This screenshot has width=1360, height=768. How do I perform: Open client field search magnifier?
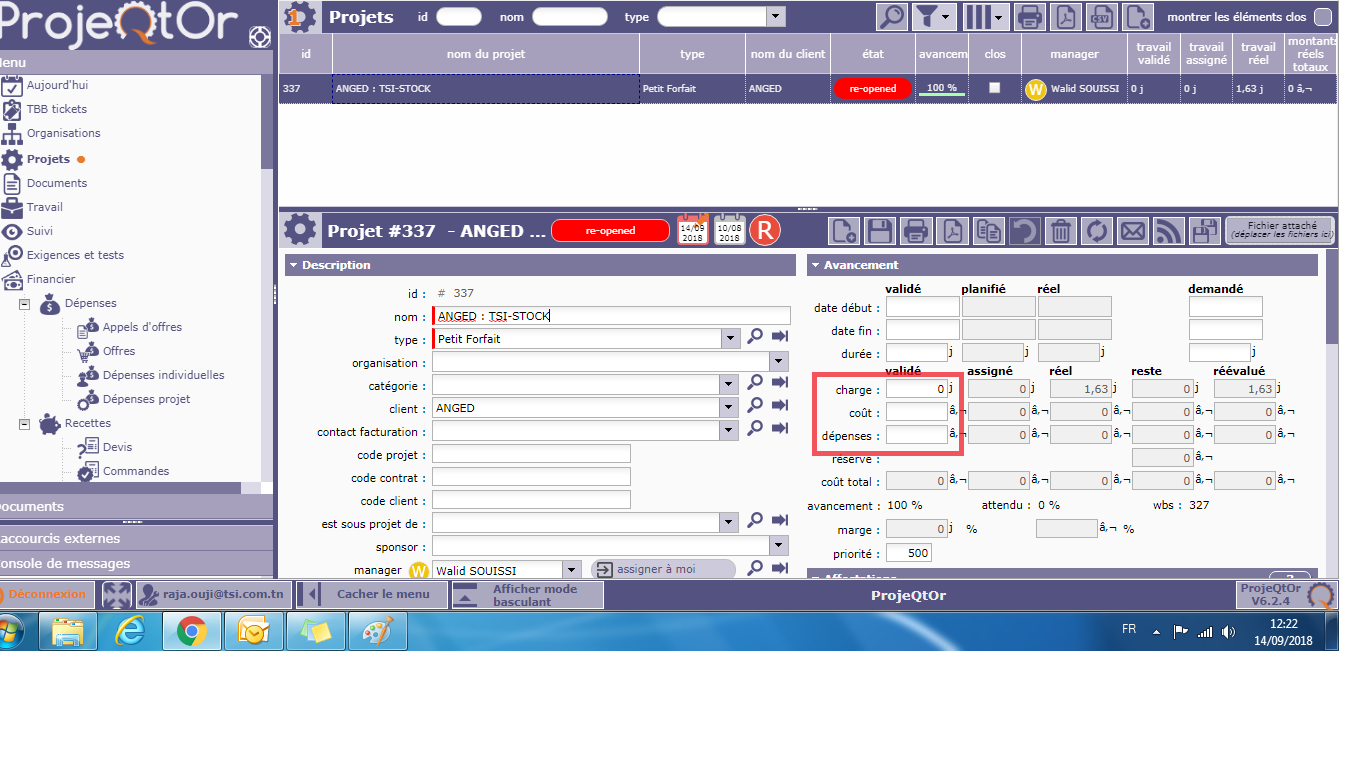pos(756,405)
